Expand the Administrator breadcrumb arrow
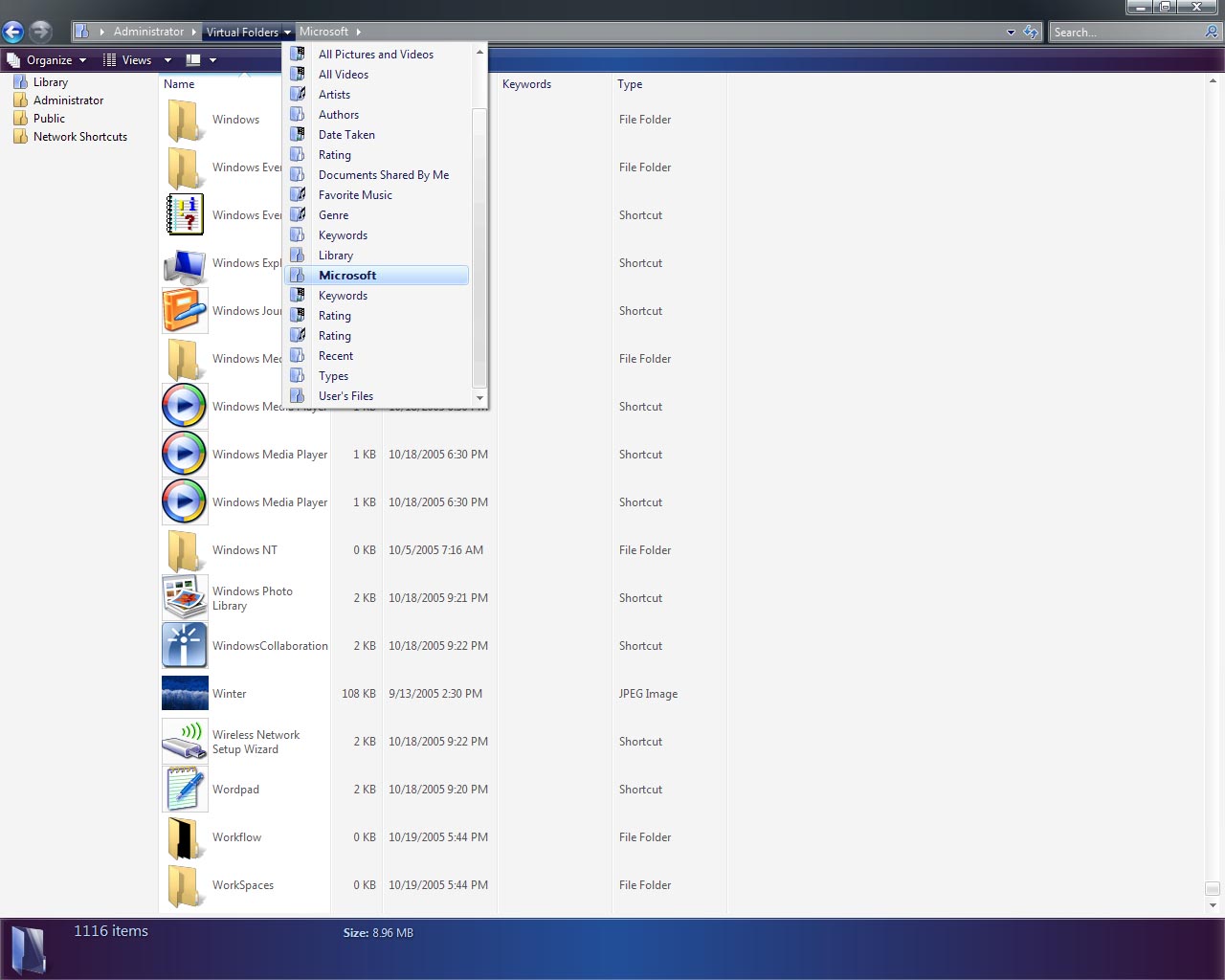 [193, 32]
